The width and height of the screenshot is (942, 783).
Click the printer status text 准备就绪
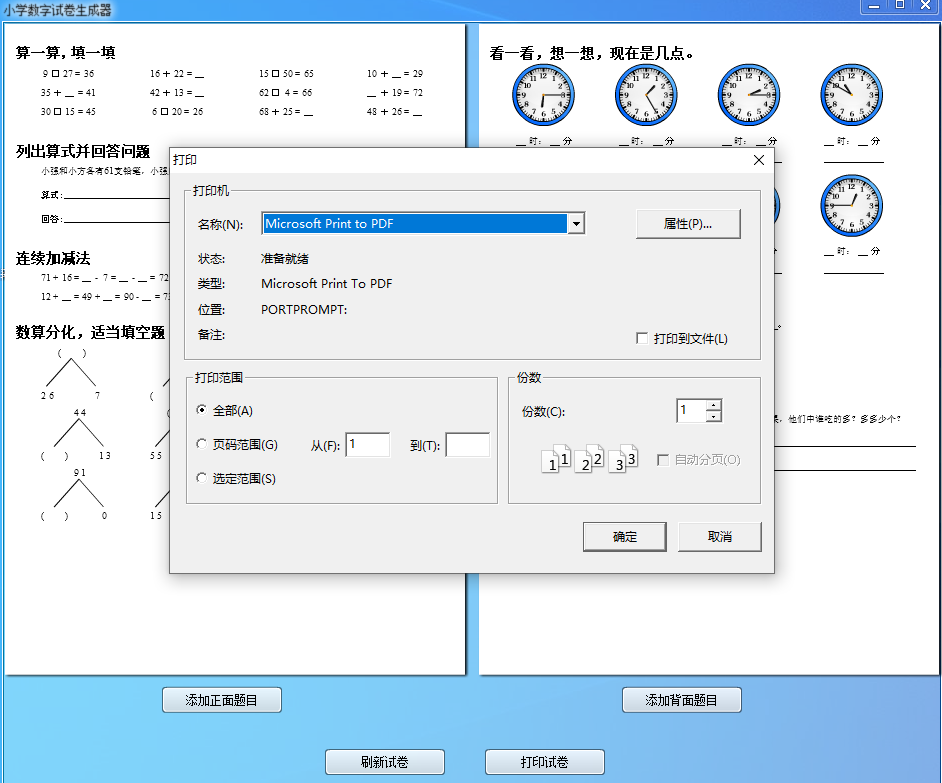tap(285, 259)
